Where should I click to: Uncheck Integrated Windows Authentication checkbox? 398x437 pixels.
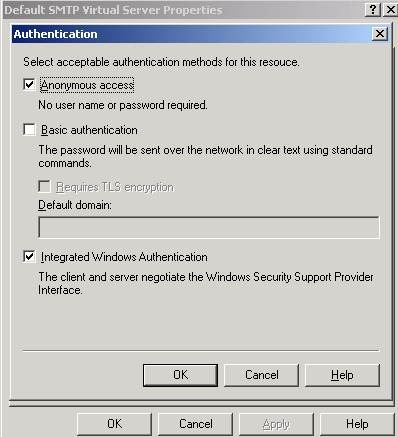[29, 257]
